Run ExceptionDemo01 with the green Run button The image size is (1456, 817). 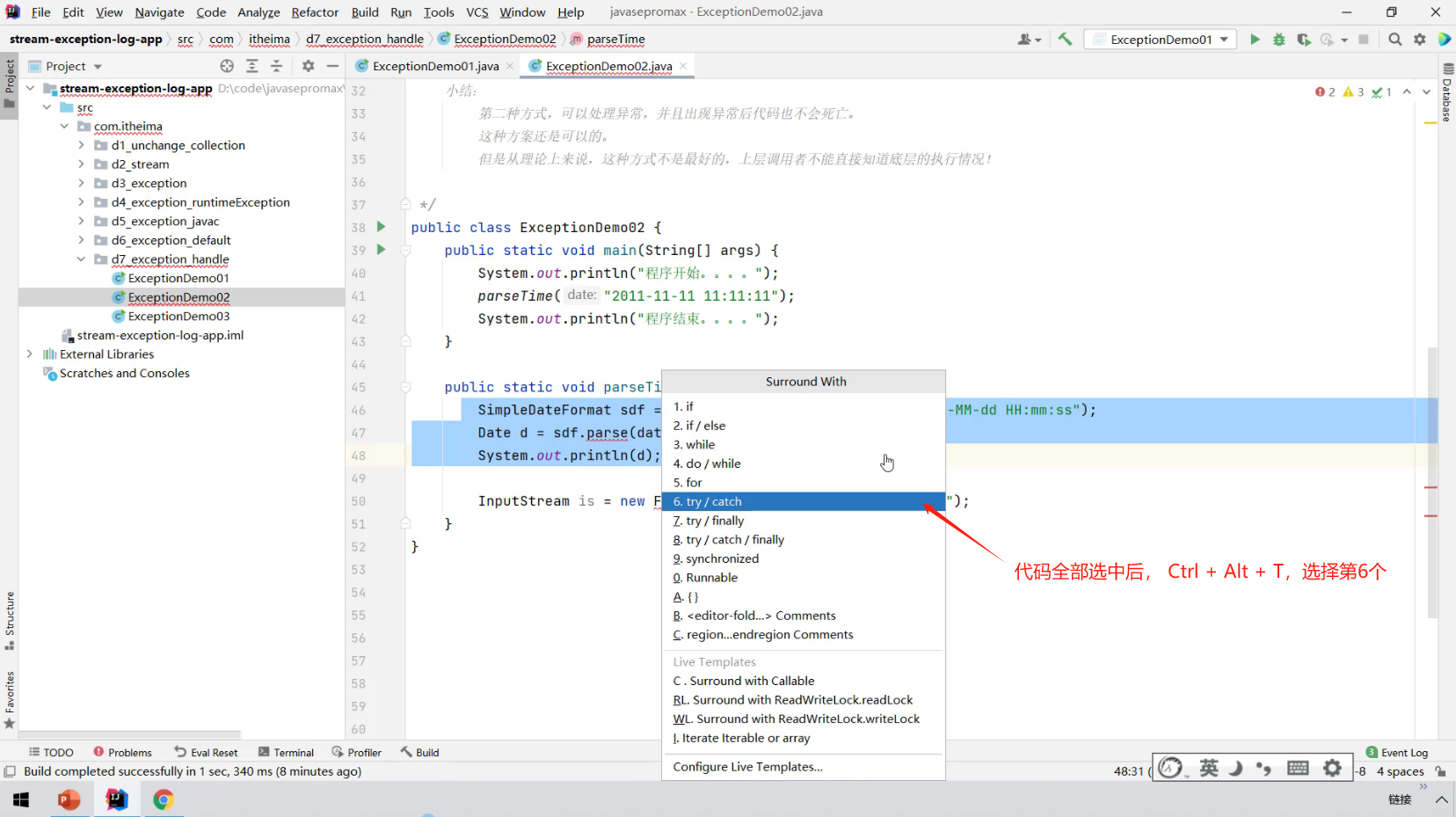coord(1255,40)
